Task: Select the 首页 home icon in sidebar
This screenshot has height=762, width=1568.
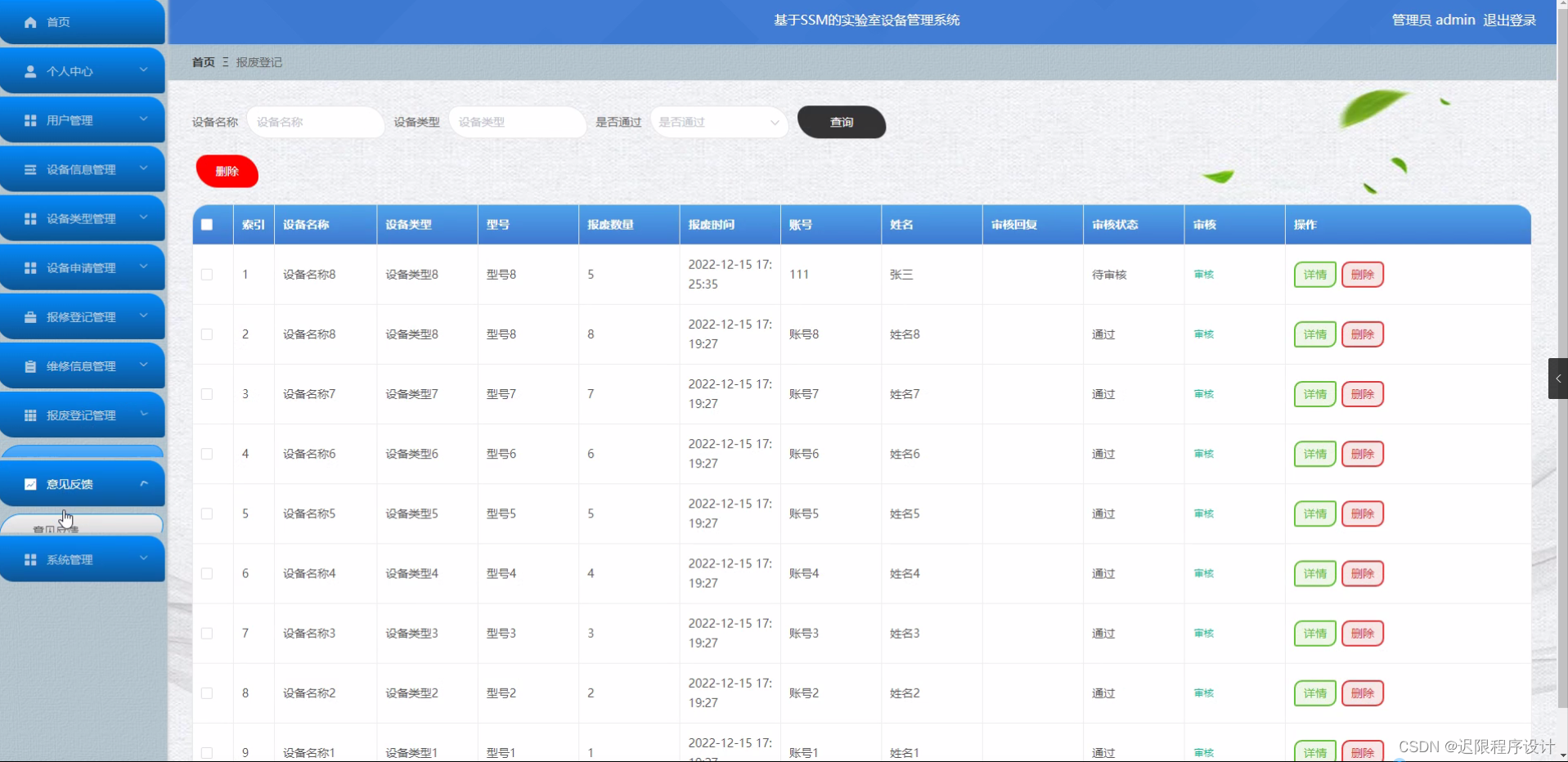Action: [x=29, y=21]
